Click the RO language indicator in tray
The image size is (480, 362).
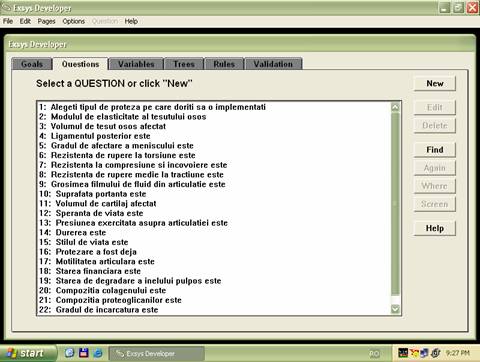(x=375, y=354)
